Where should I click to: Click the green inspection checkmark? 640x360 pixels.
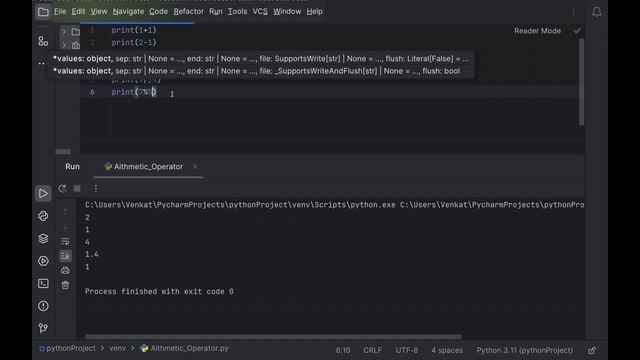(577, 31)
